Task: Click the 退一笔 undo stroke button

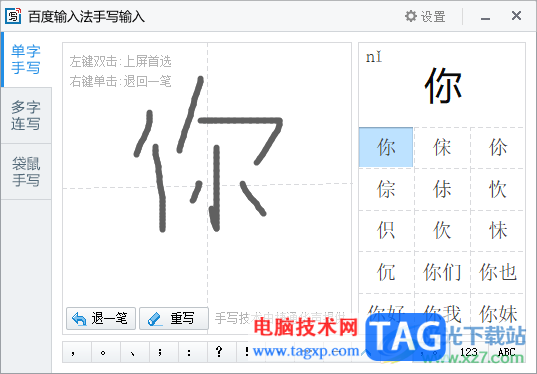Action: pos(101,319)
